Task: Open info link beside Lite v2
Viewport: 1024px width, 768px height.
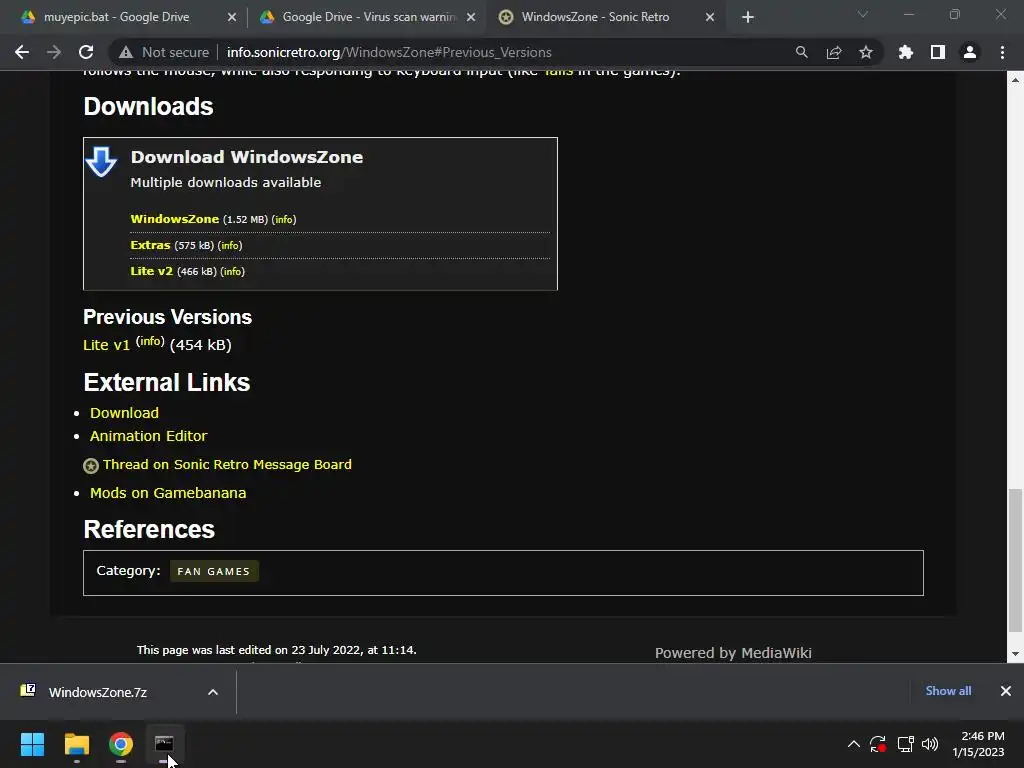Action: coord(232,272)
